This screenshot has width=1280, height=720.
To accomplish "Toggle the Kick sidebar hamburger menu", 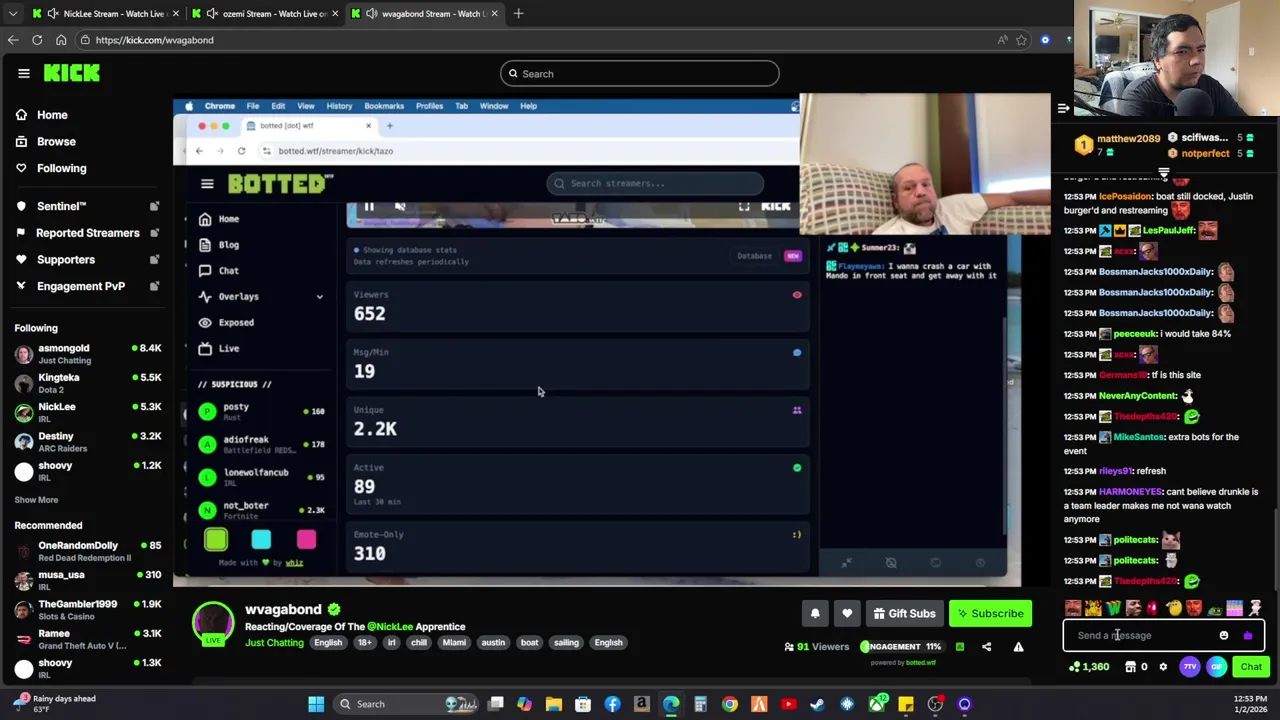I will (x=24, y=73).
